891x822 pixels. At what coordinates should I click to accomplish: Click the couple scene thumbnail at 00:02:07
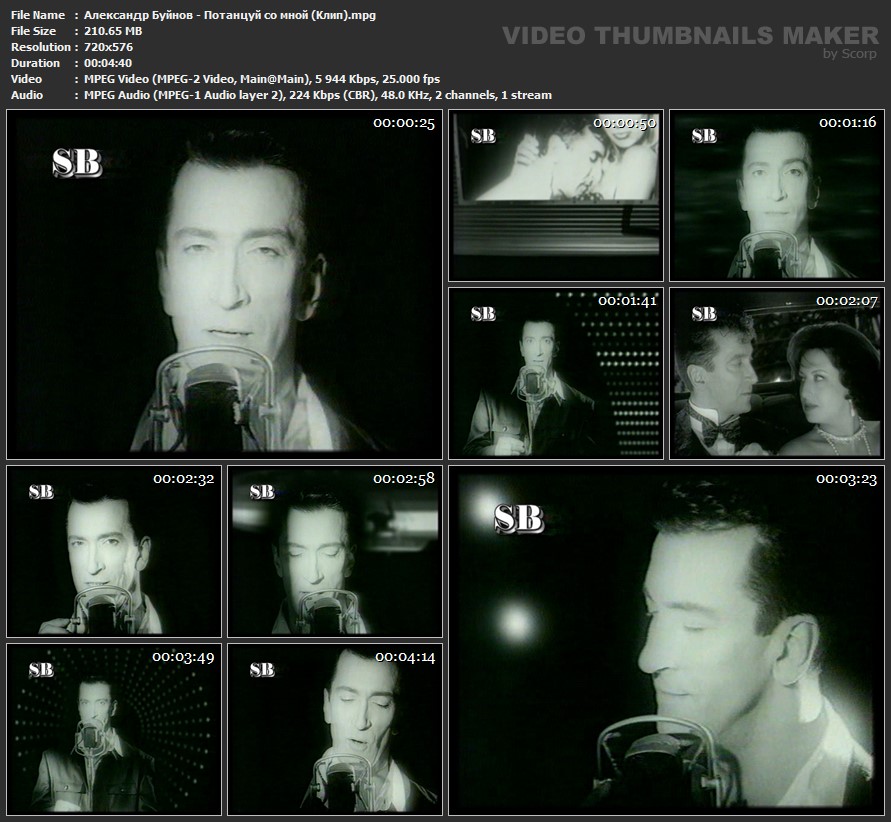coord(777,373)
